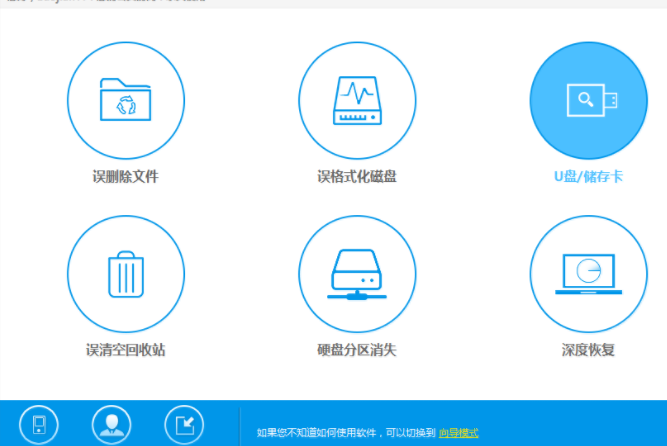Select the 误格式化磁盘 disk icon
Viewport: 667px width, 446px height.
click(x=357, y=101)
